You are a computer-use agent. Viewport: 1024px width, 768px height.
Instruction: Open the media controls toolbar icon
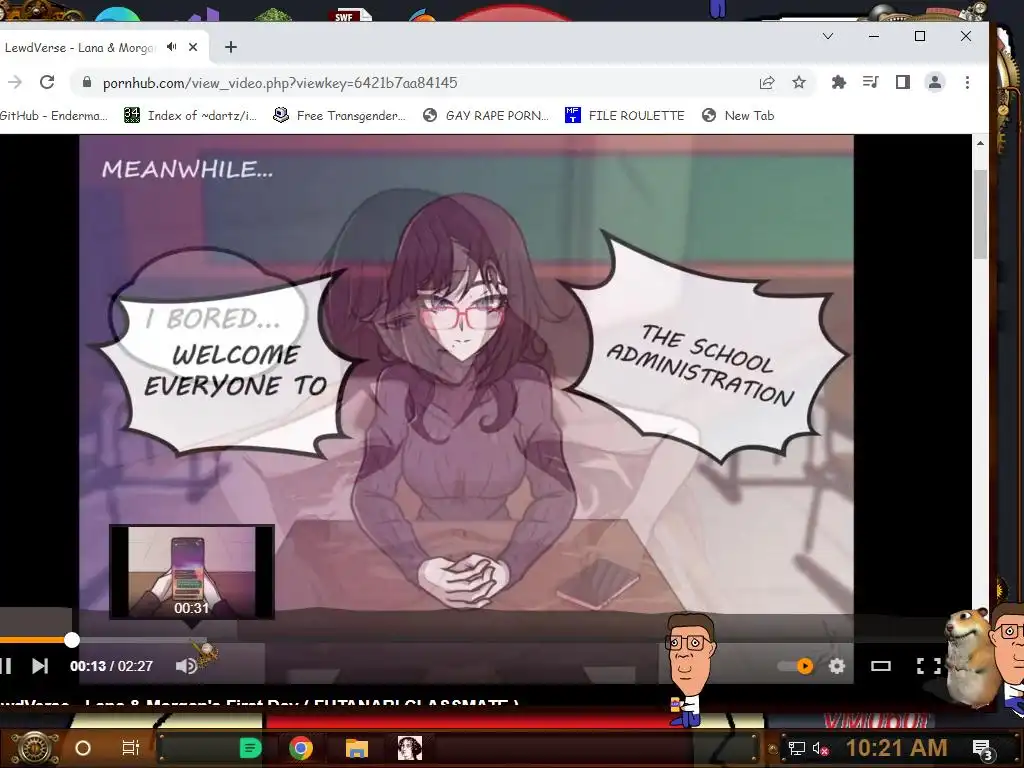pos(871,82)
